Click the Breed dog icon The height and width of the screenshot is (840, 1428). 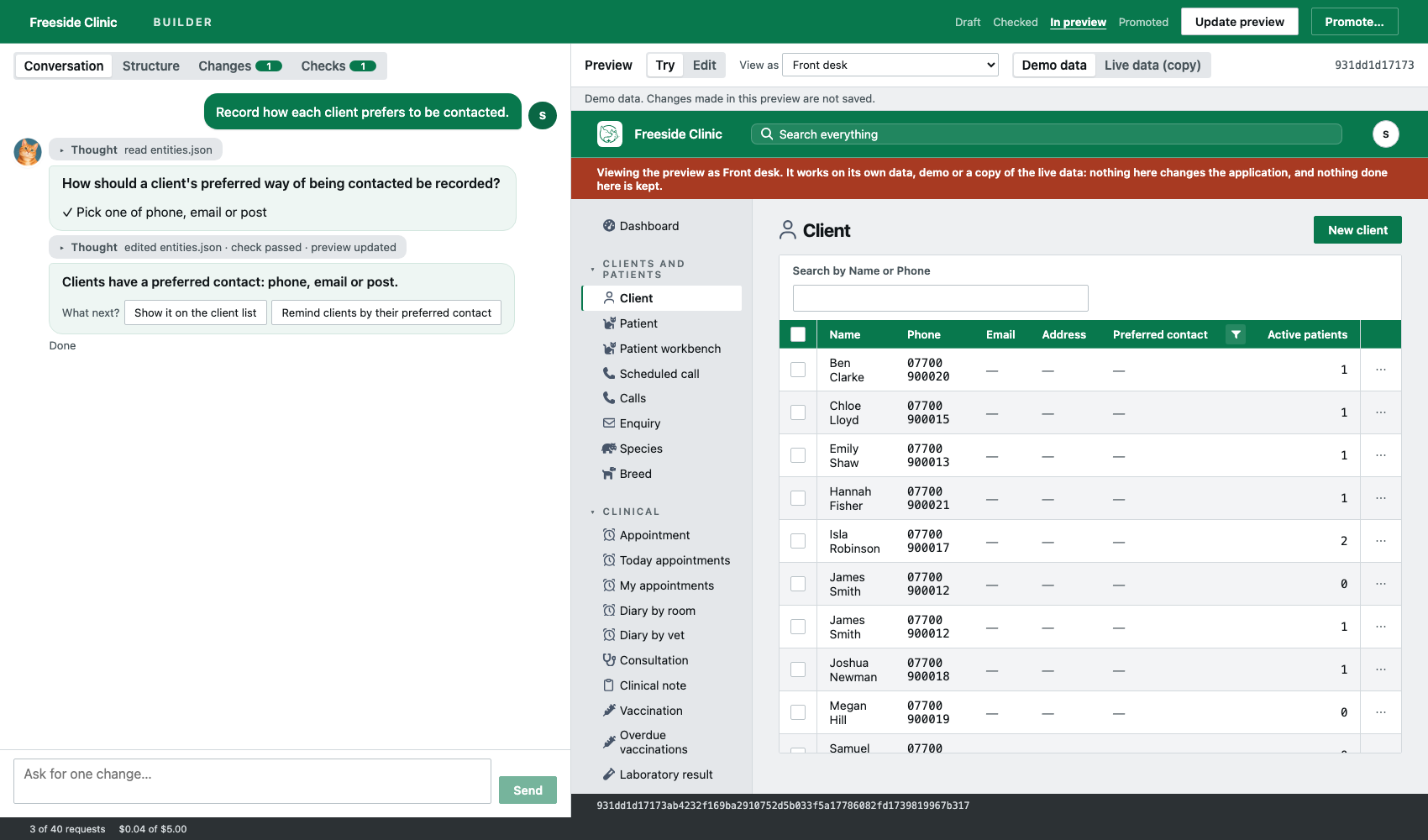pos(609,474)
